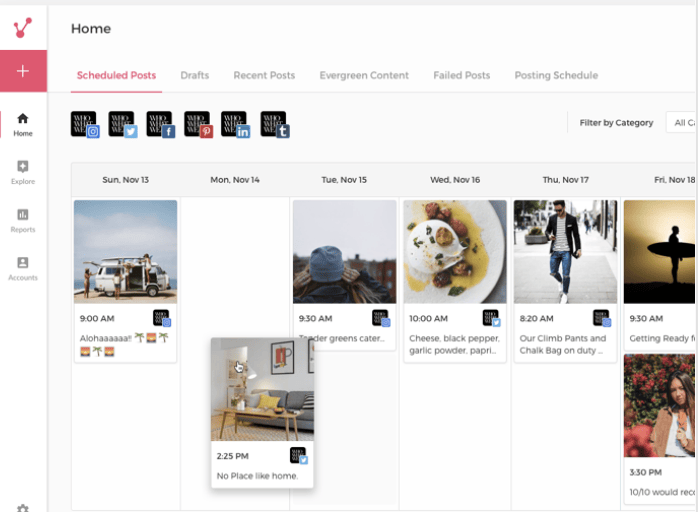
Task: Open settings via the gear icon
Action: (23, 508)
